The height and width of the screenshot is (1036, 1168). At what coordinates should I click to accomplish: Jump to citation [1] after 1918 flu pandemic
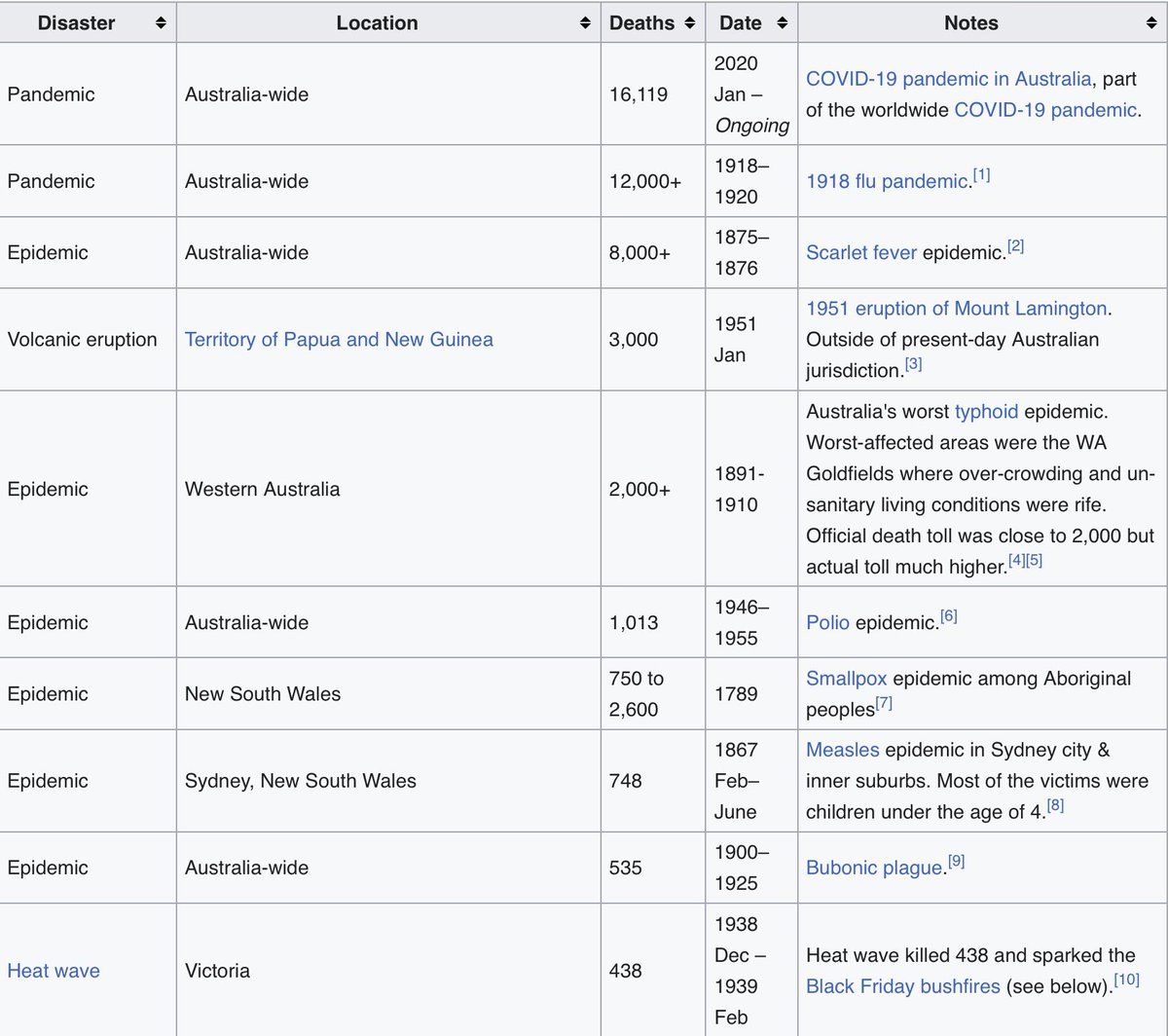pyautogui.click(x=981, y=175)
